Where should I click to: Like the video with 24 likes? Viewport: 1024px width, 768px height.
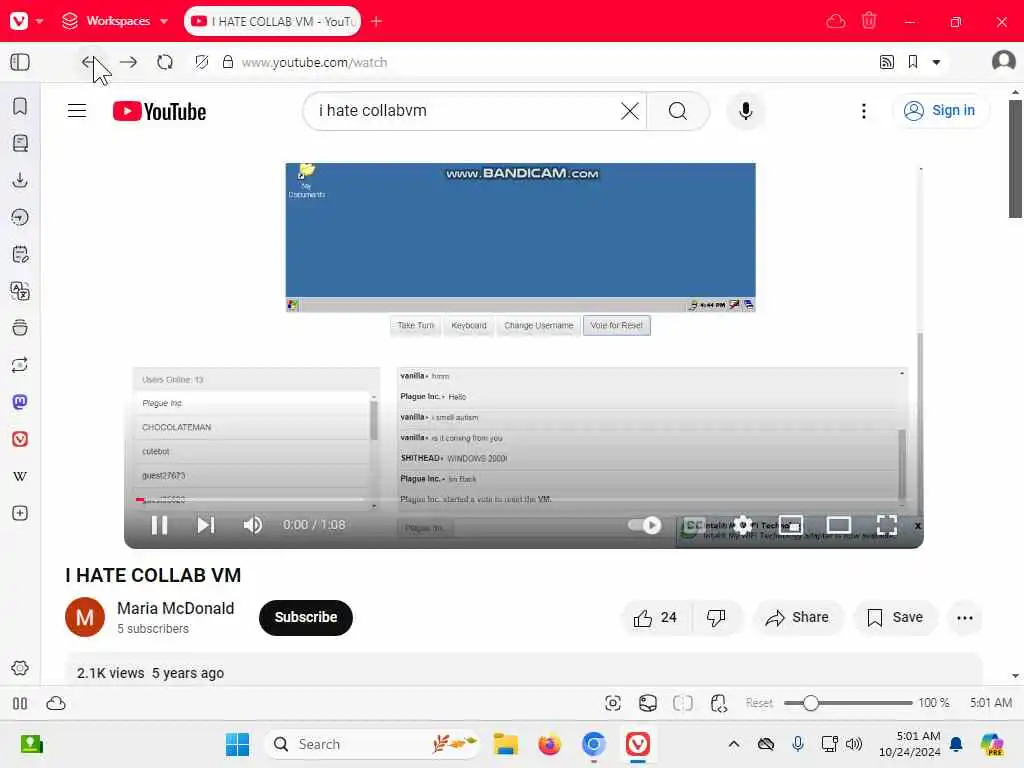pyautogui.click(x=655, y=618)
